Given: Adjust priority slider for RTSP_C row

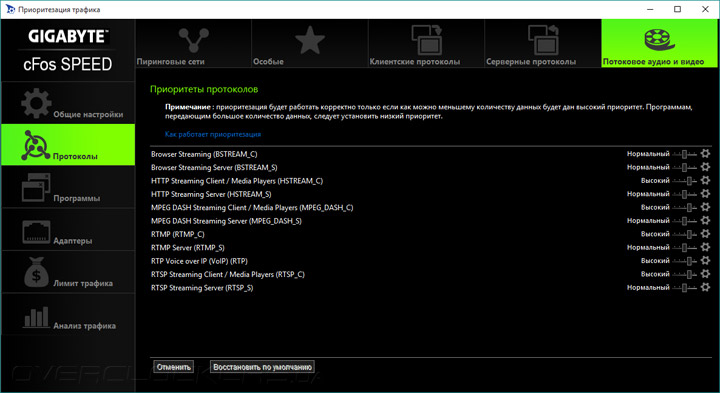Looking at the screenshot, I should pos(685,274).
